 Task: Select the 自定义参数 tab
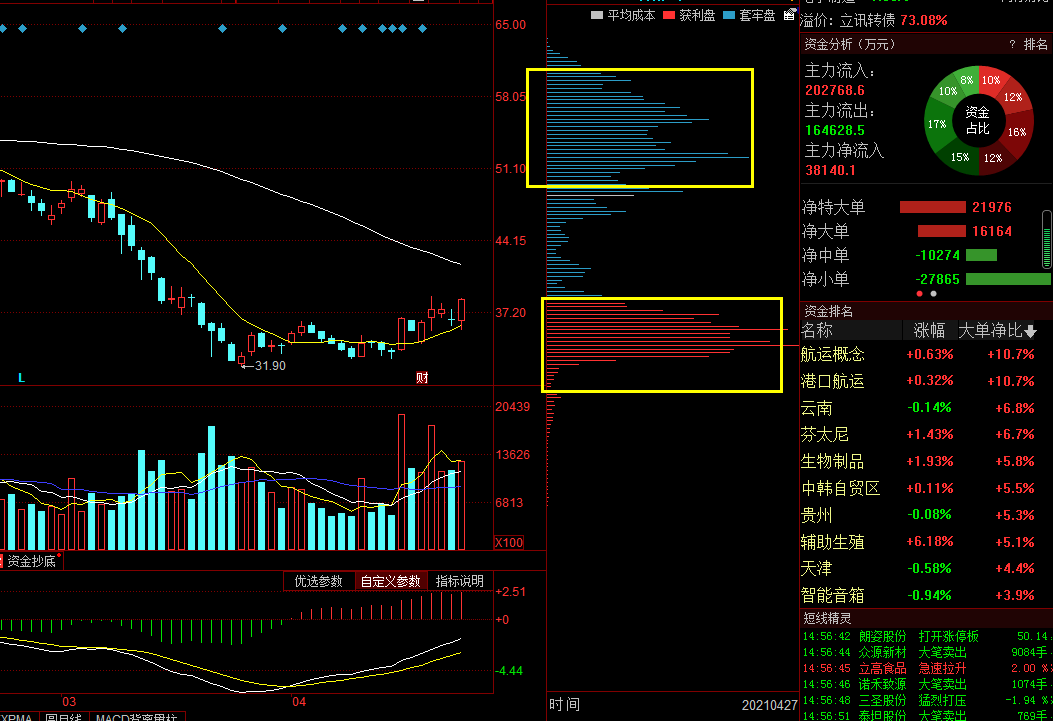point(390,581)
